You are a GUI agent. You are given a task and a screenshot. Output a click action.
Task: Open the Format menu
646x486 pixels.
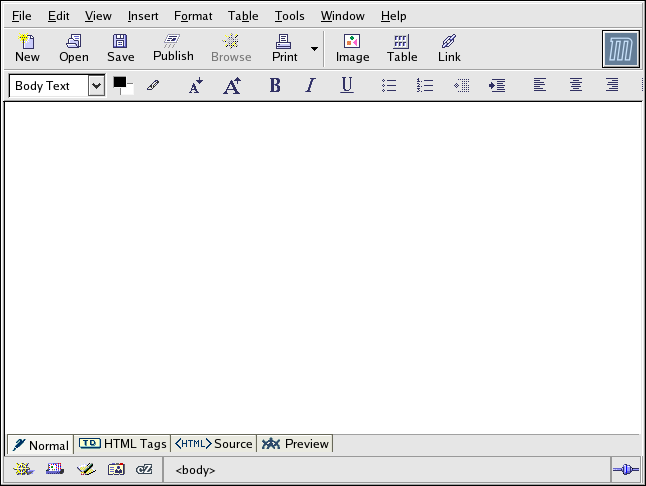tap(193, 16)
